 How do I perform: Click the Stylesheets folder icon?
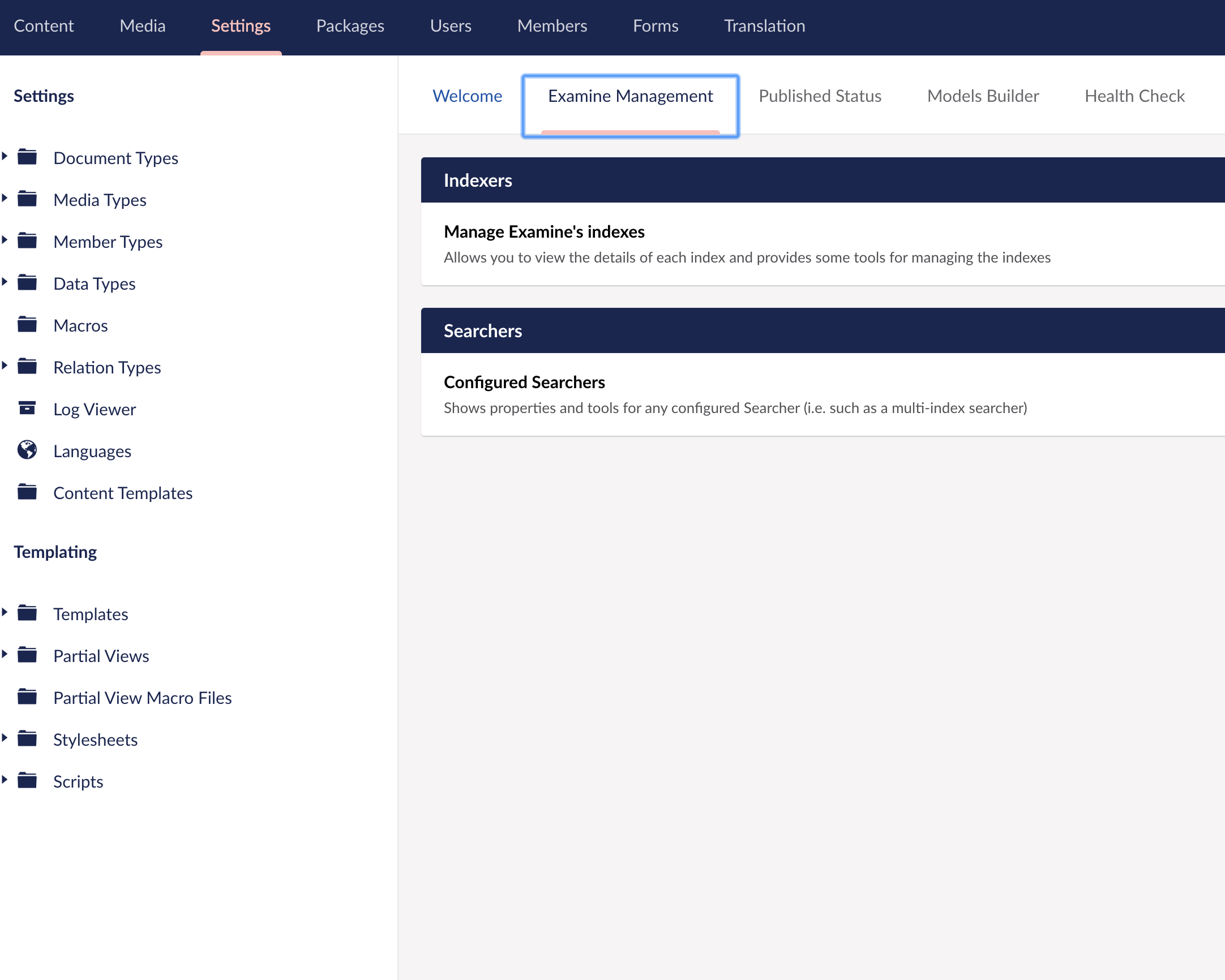[27, 739]
